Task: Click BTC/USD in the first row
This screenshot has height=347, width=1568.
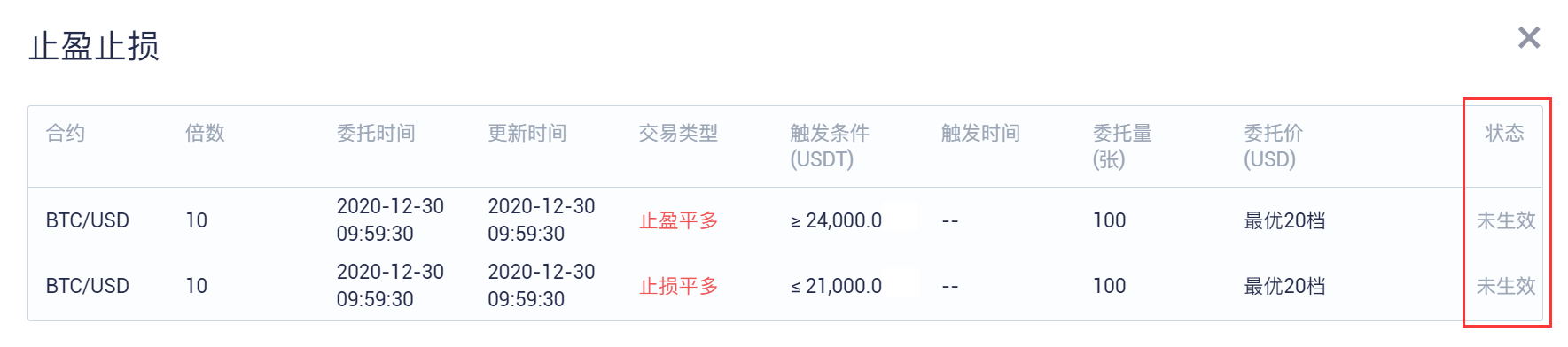Action: pyautogui.click(x=88, y=220)
